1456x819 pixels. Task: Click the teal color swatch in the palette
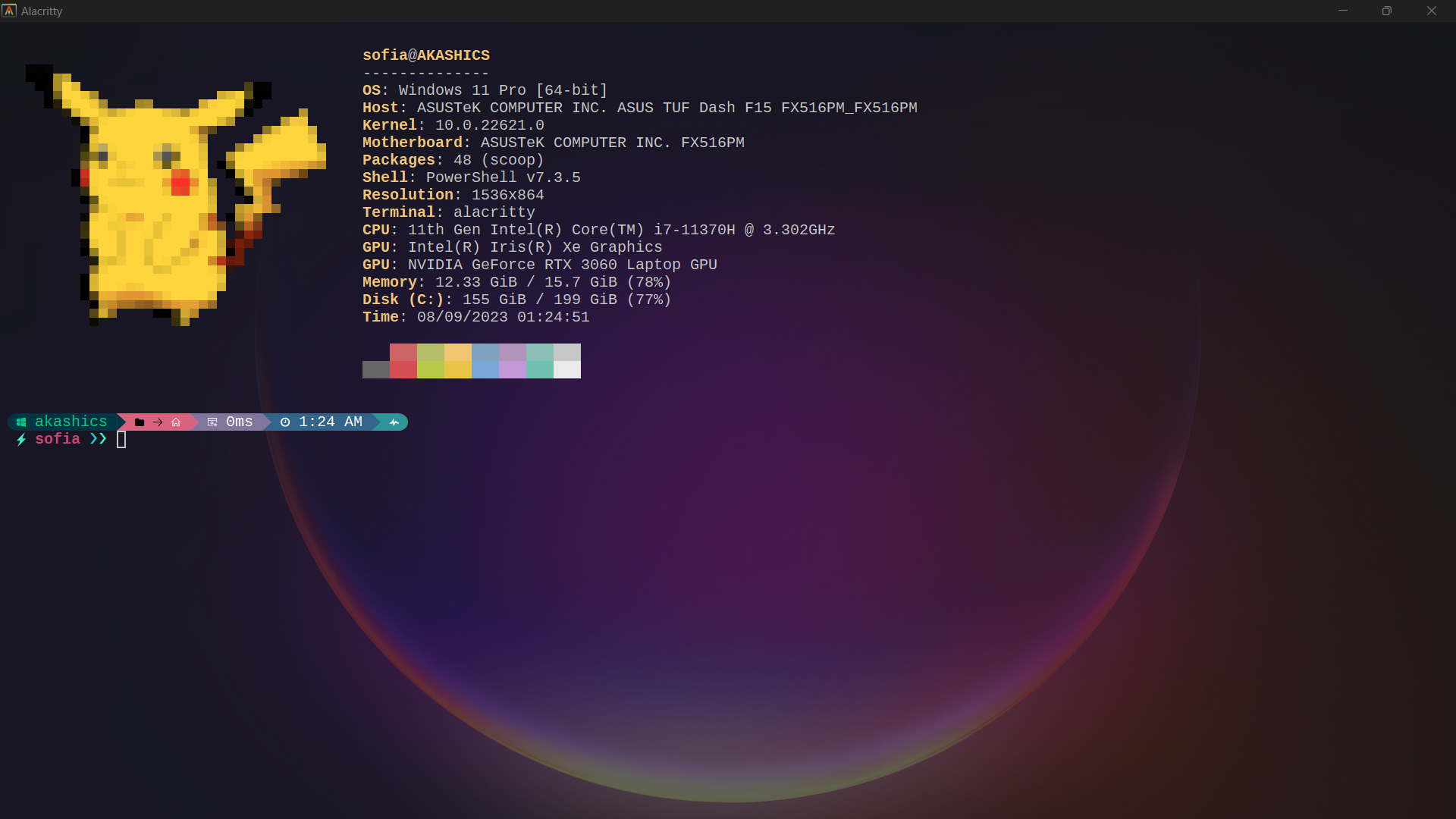[x=539, y=361]
